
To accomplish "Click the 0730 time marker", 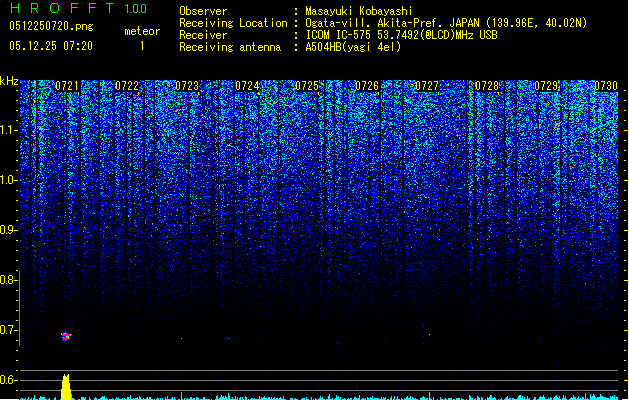I will tap(606, 86).
